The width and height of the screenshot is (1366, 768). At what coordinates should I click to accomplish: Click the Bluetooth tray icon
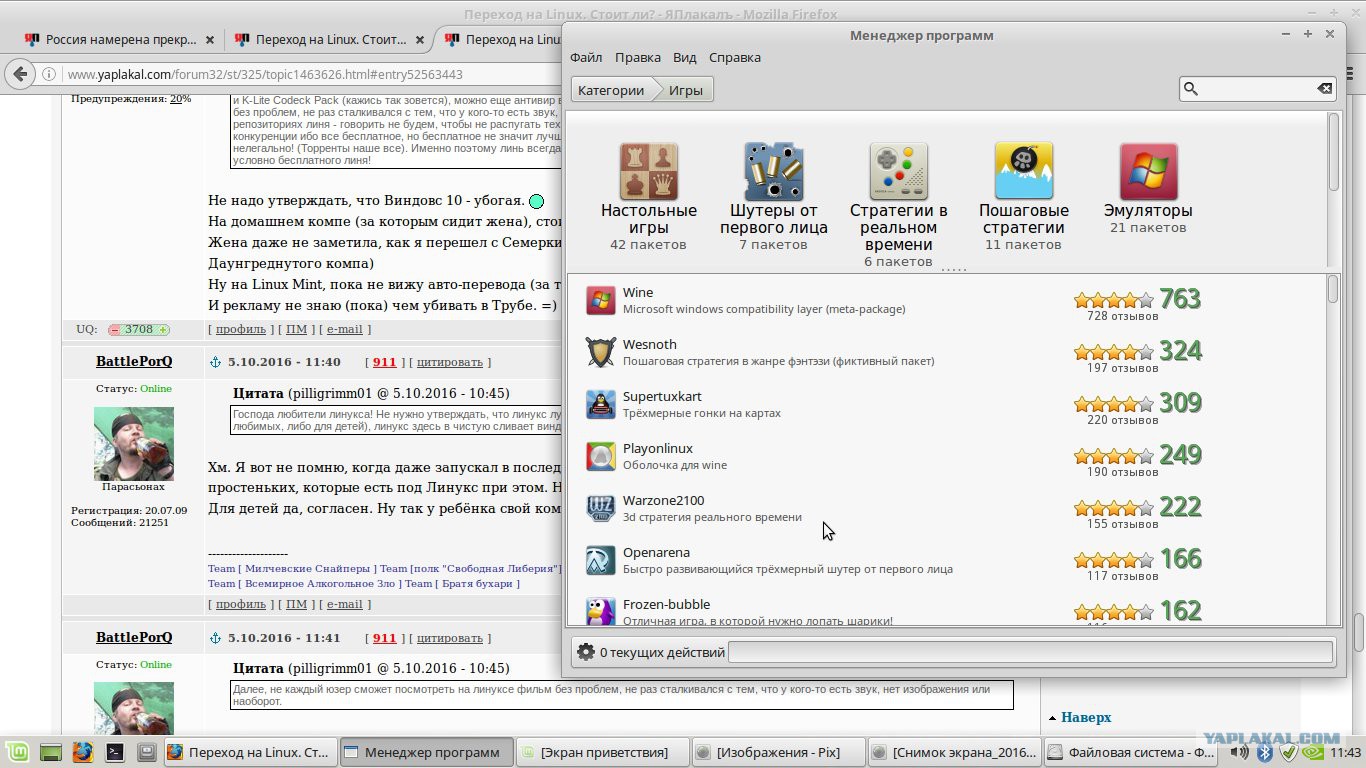[1265, 752]
